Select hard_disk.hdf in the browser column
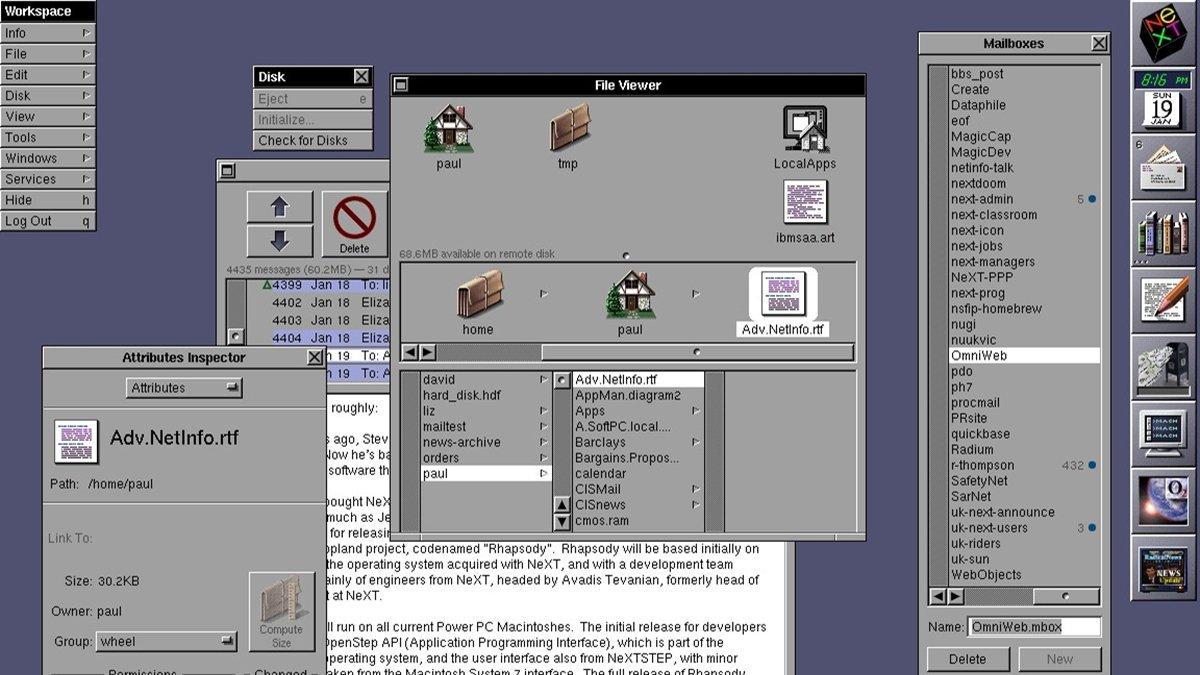This screenshot has width=1200, height=675. (486, 396)
